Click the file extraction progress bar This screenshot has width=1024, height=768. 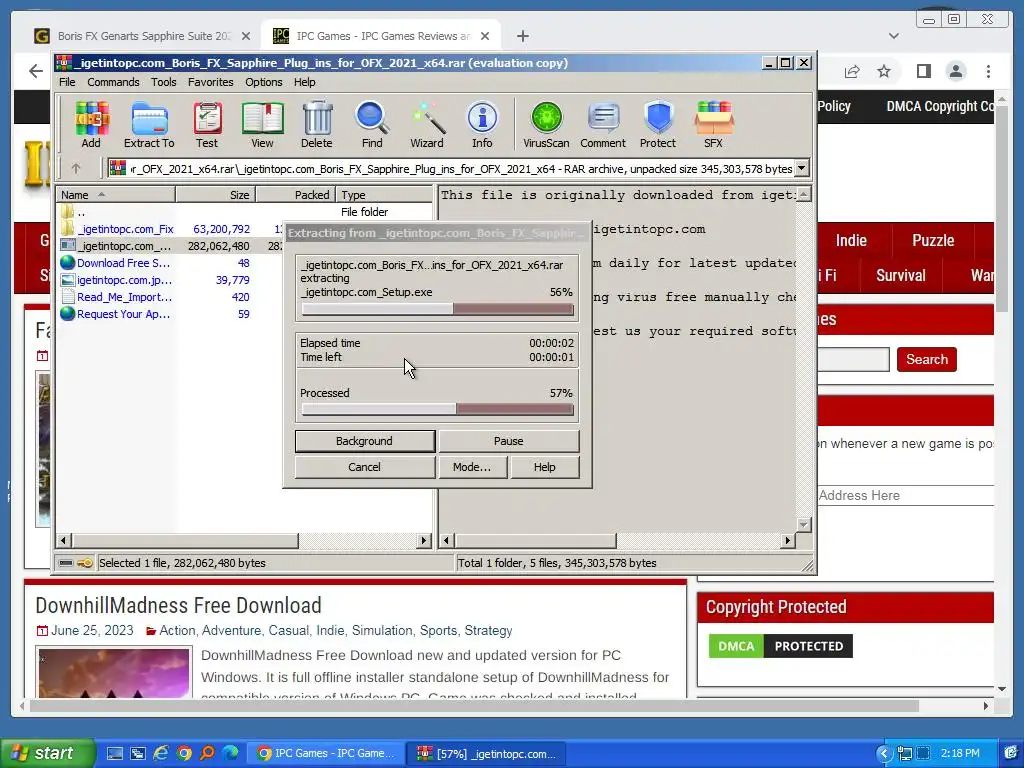(x=438, y=309)
